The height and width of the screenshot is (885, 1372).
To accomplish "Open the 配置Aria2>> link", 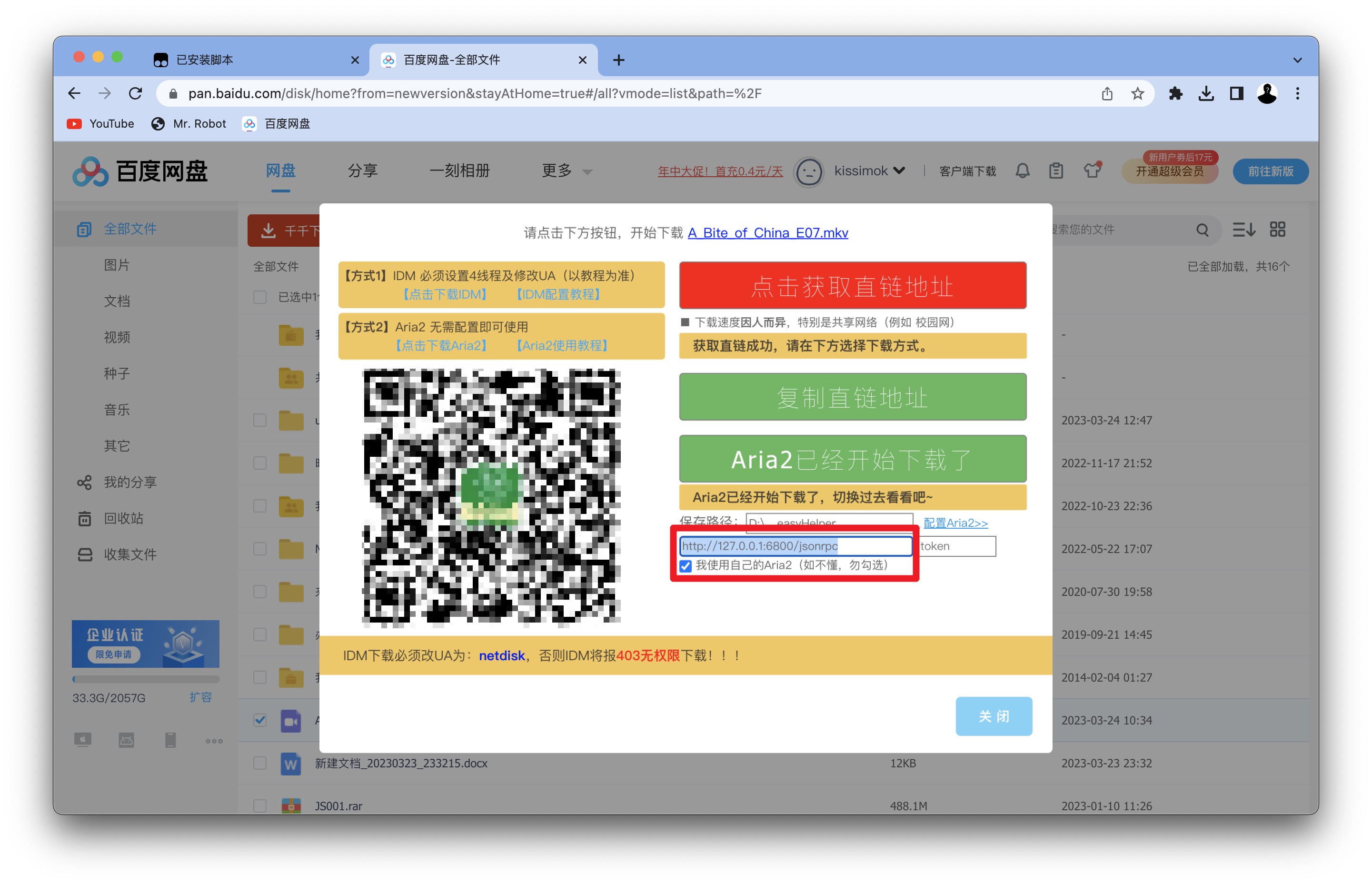I will pyautogui.click(x=955, y=523).
